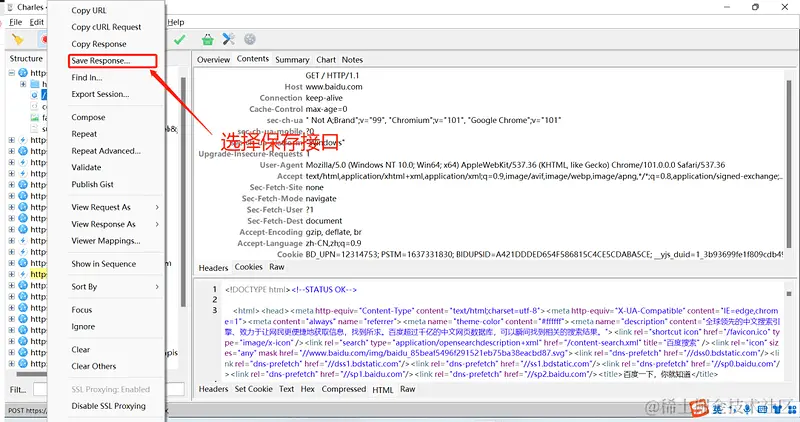The width and height of the screenshot is (800, 422).
Task: Open the gray settings gear icon
Action: [x=249, y=39]
